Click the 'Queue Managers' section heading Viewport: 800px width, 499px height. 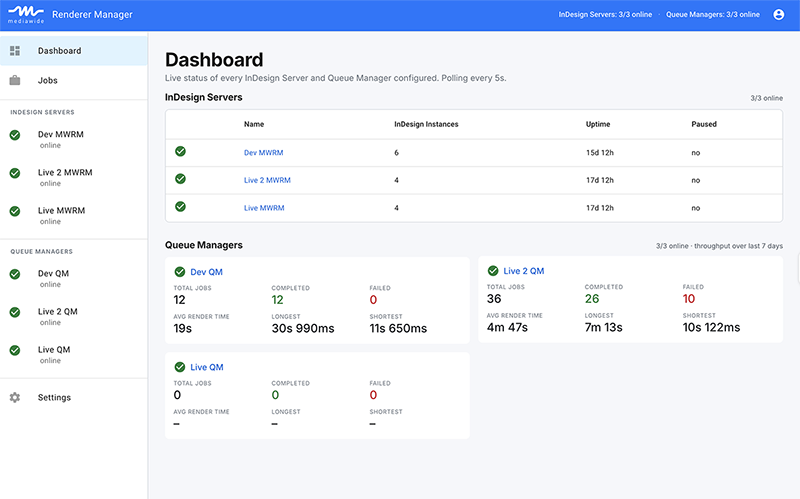coord(204,245)
